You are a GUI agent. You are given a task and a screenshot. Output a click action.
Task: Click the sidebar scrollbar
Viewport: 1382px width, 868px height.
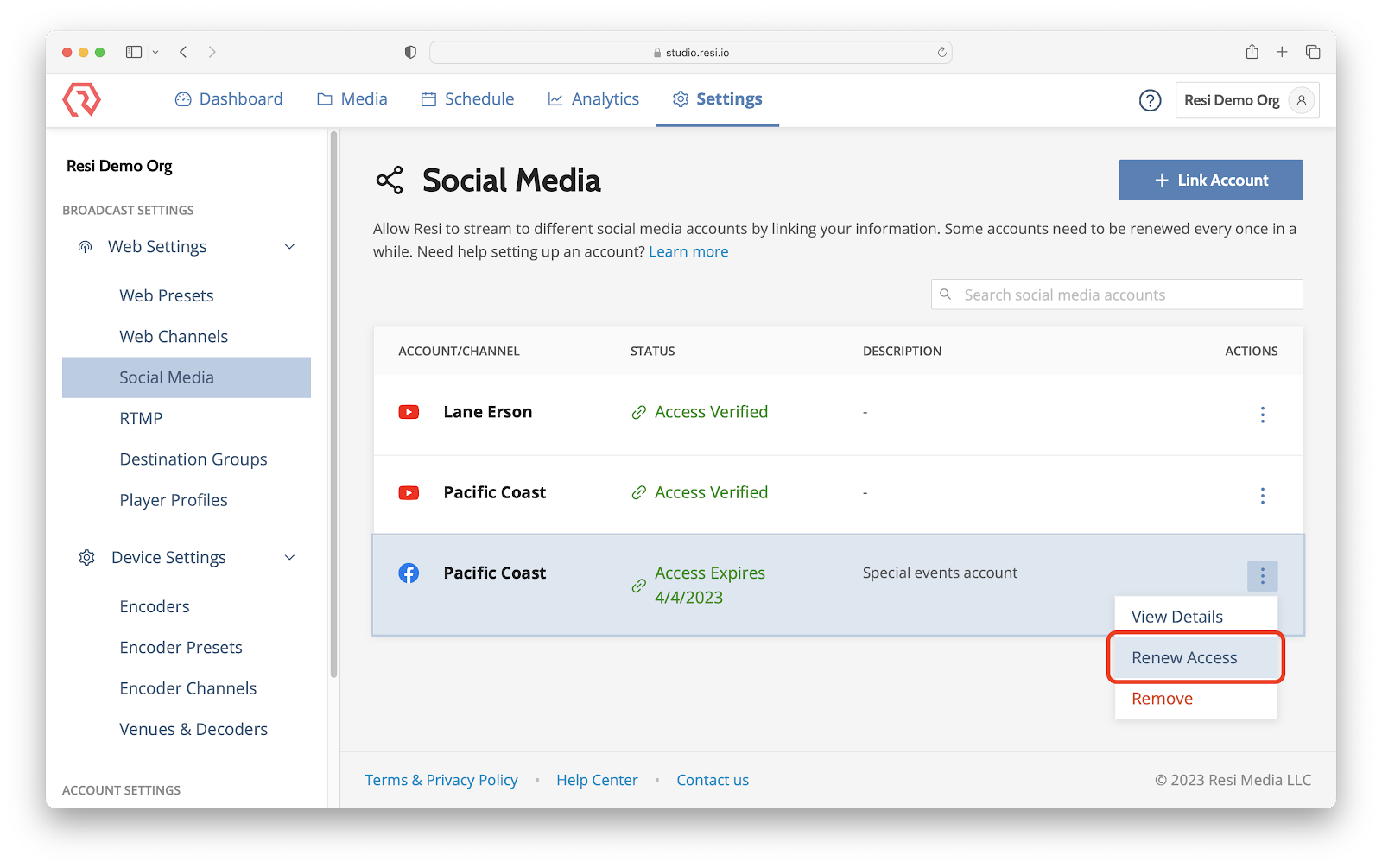[x=333, y=404]
